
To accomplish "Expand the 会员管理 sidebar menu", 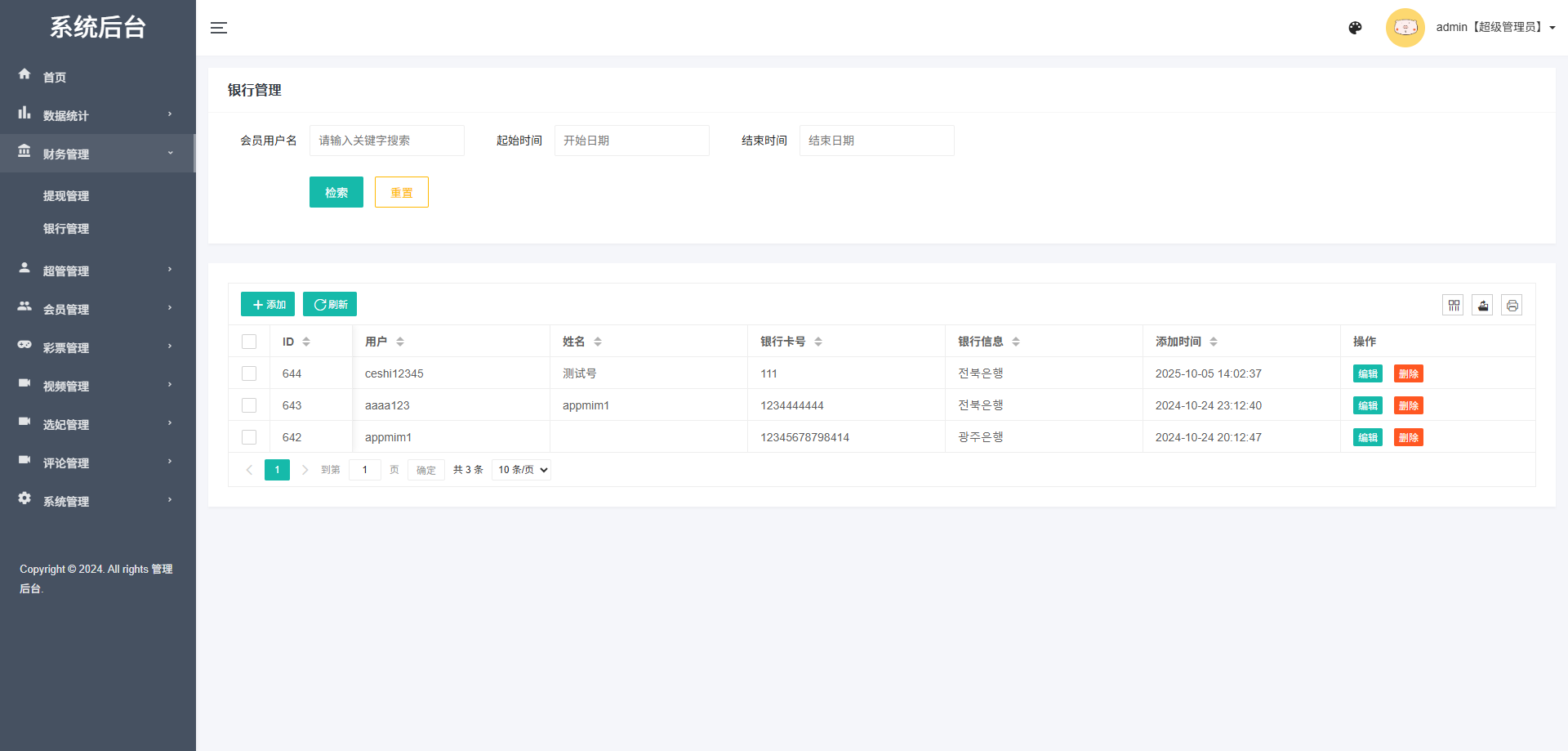I will (x=67, y=309).
